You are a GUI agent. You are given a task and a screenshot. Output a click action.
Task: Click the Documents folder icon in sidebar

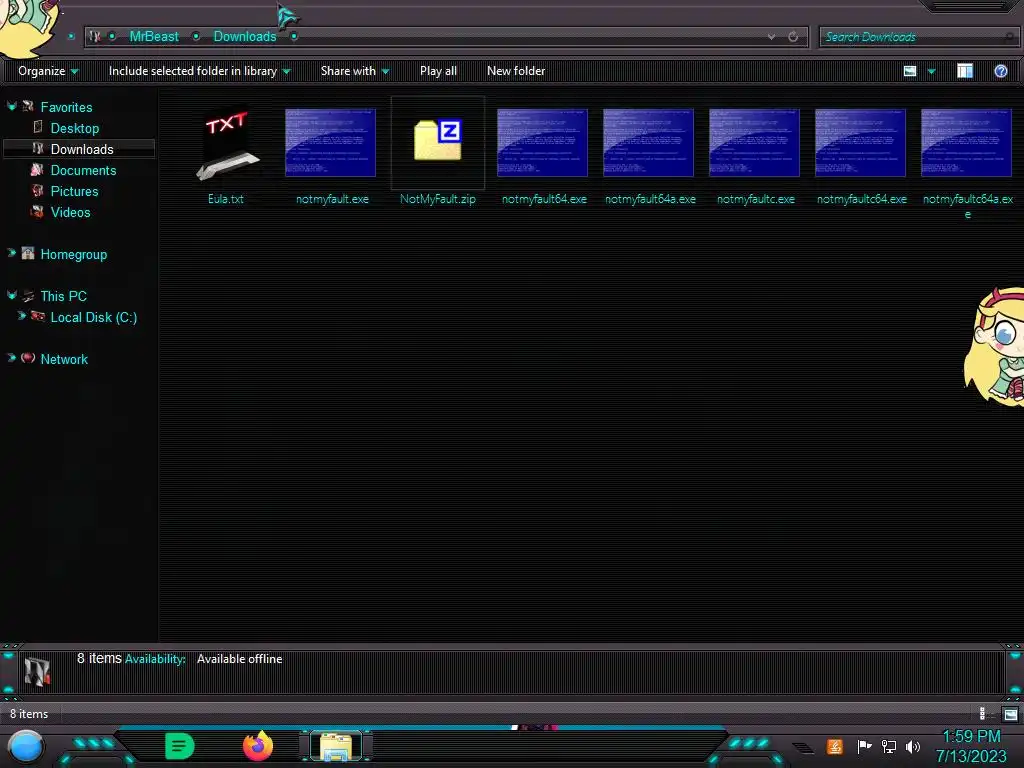[37, 169]
